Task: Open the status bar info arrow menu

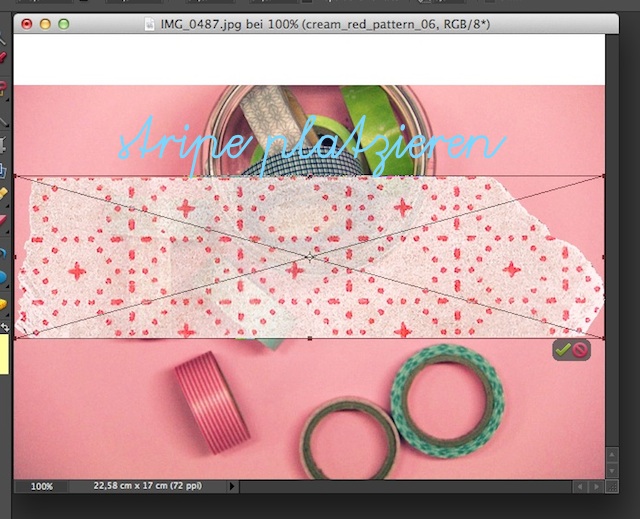Action: pyautogui.click(x=233, y=486)
